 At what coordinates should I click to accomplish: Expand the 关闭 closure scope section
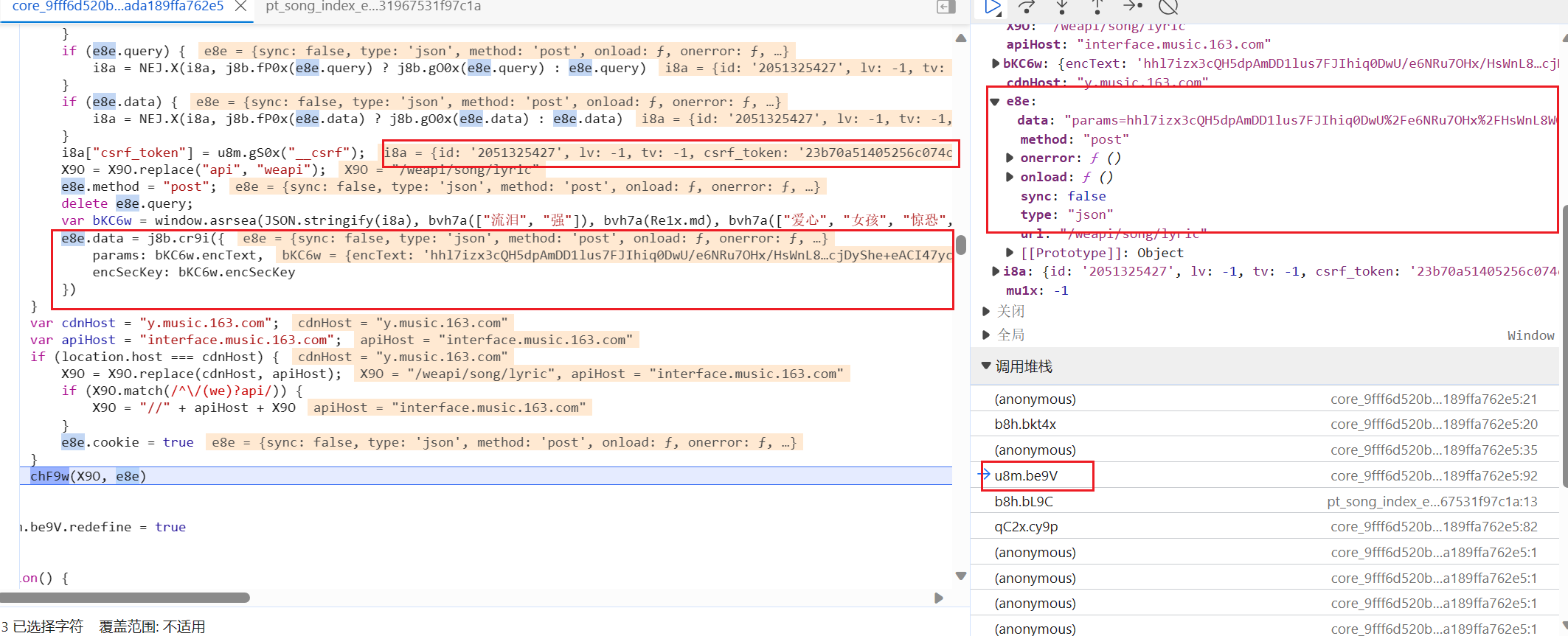(x=986, y=312)
